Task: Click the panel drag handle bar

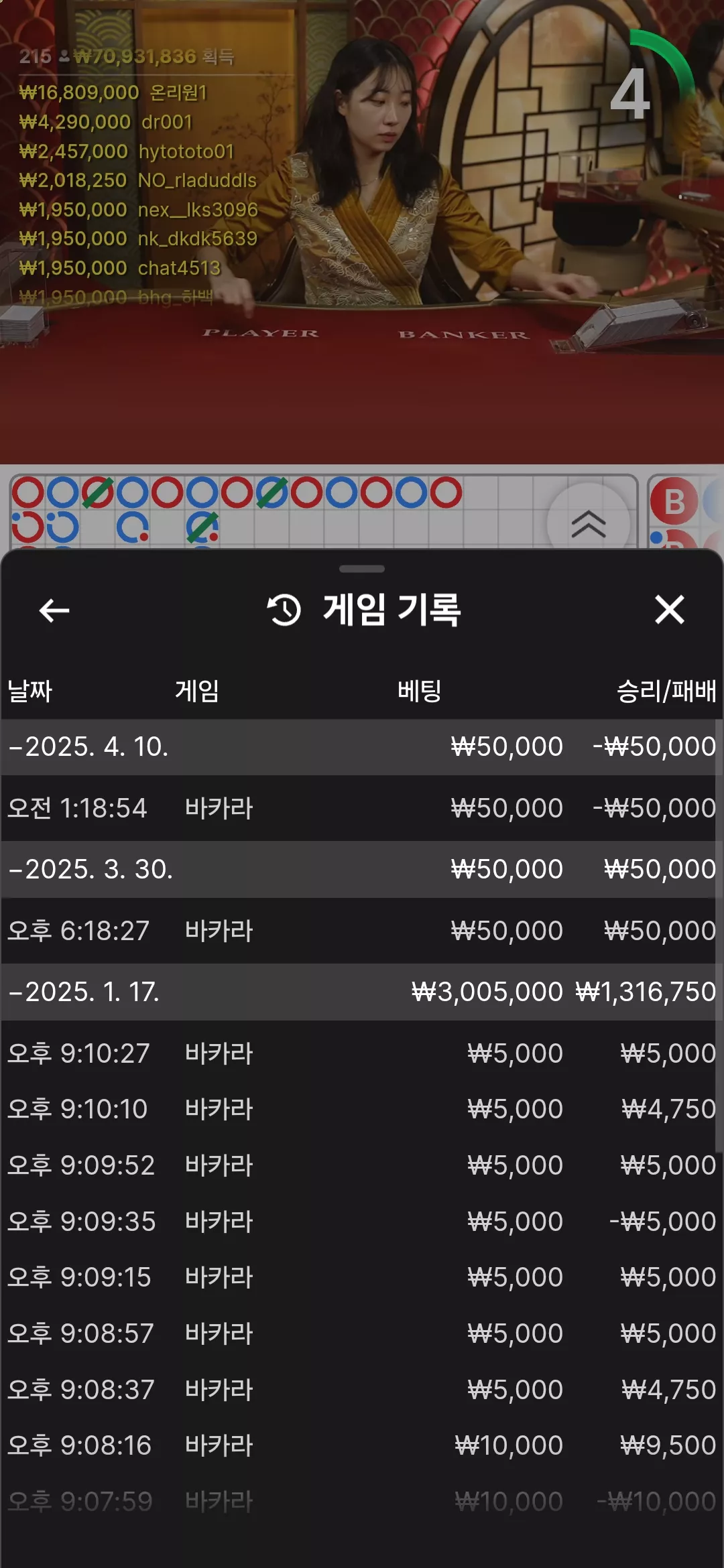Action: click(x=362, y=569)
